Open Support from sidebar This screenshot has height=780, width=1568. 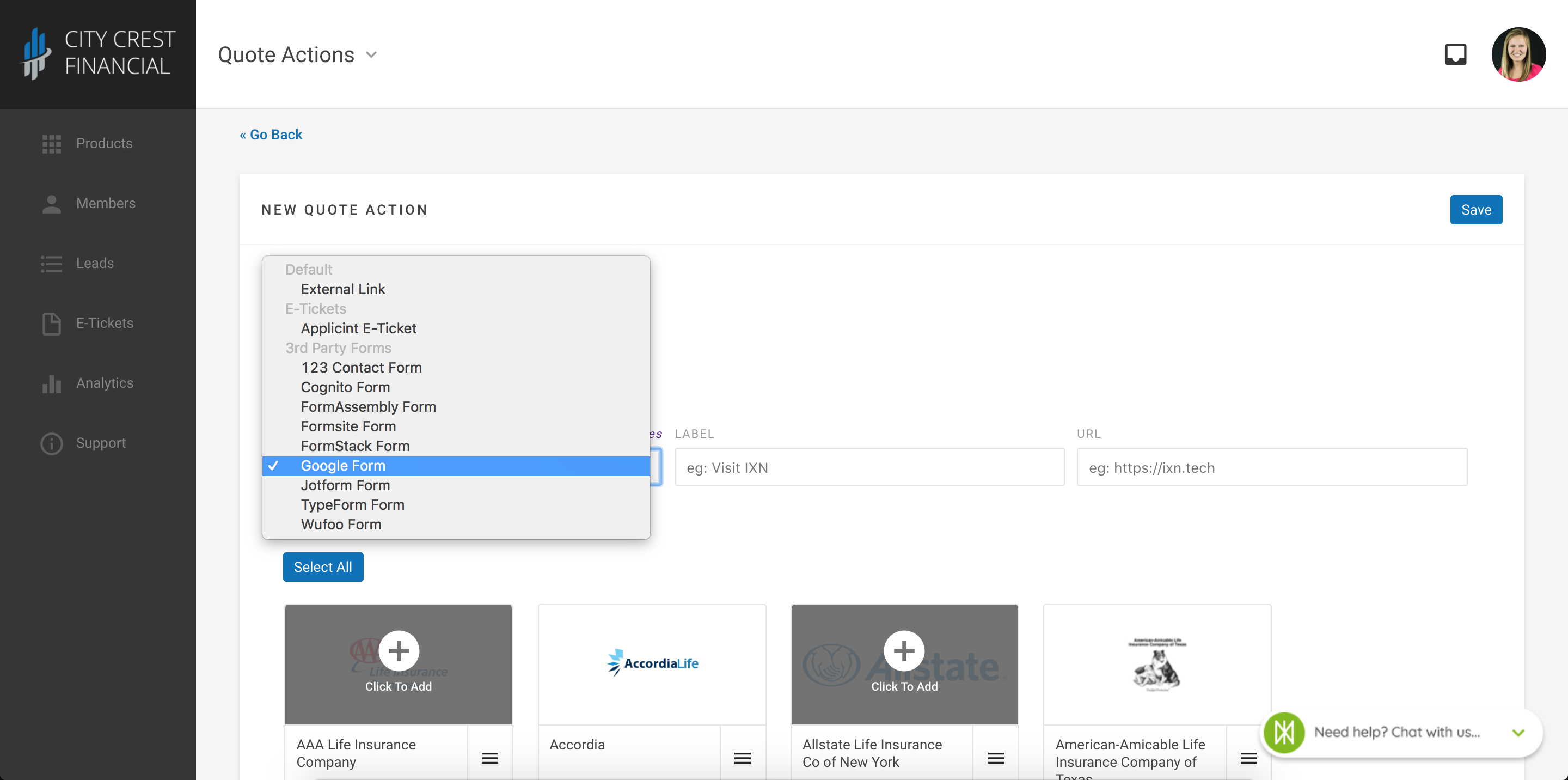(101, 443)
